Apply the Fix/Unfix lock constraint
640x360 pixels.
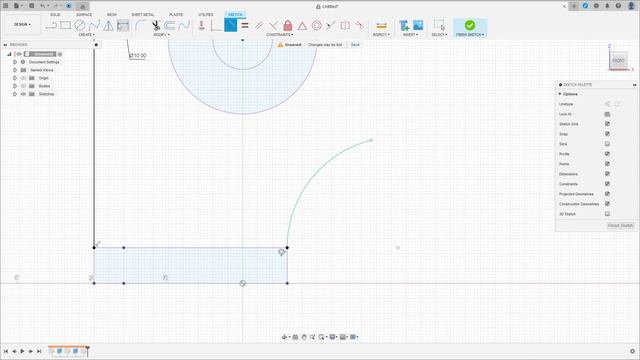point(288,25)
